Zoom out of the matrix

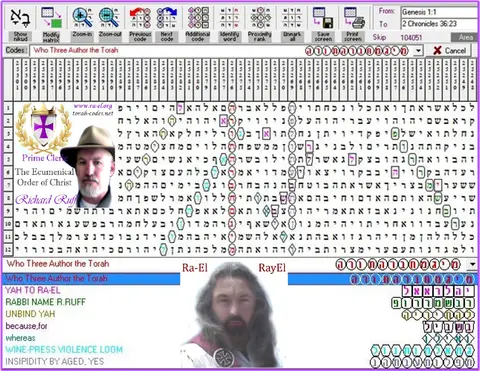coord(109,17)
